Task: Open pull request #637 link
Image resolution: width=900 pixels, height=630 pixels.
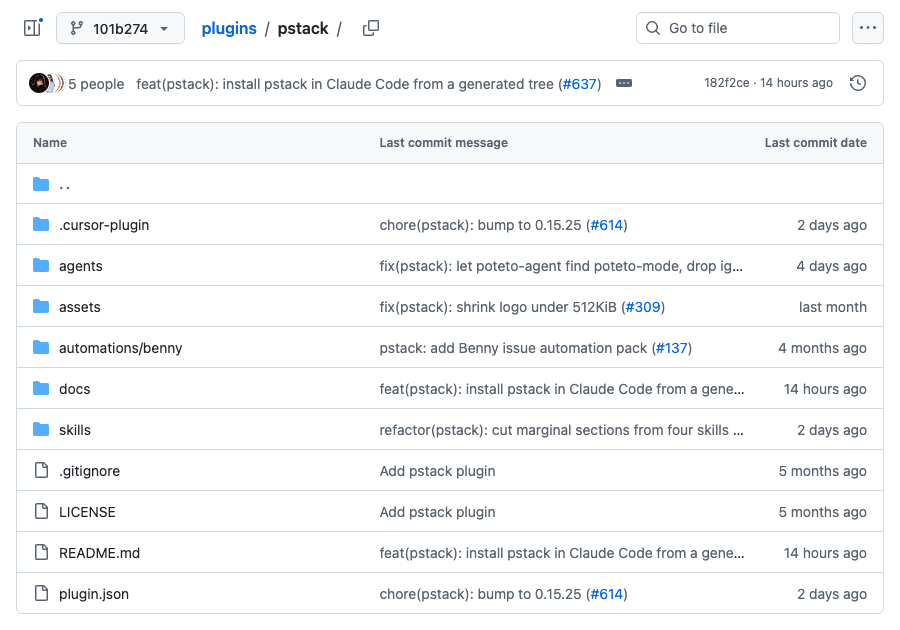Action: point(580,84)
